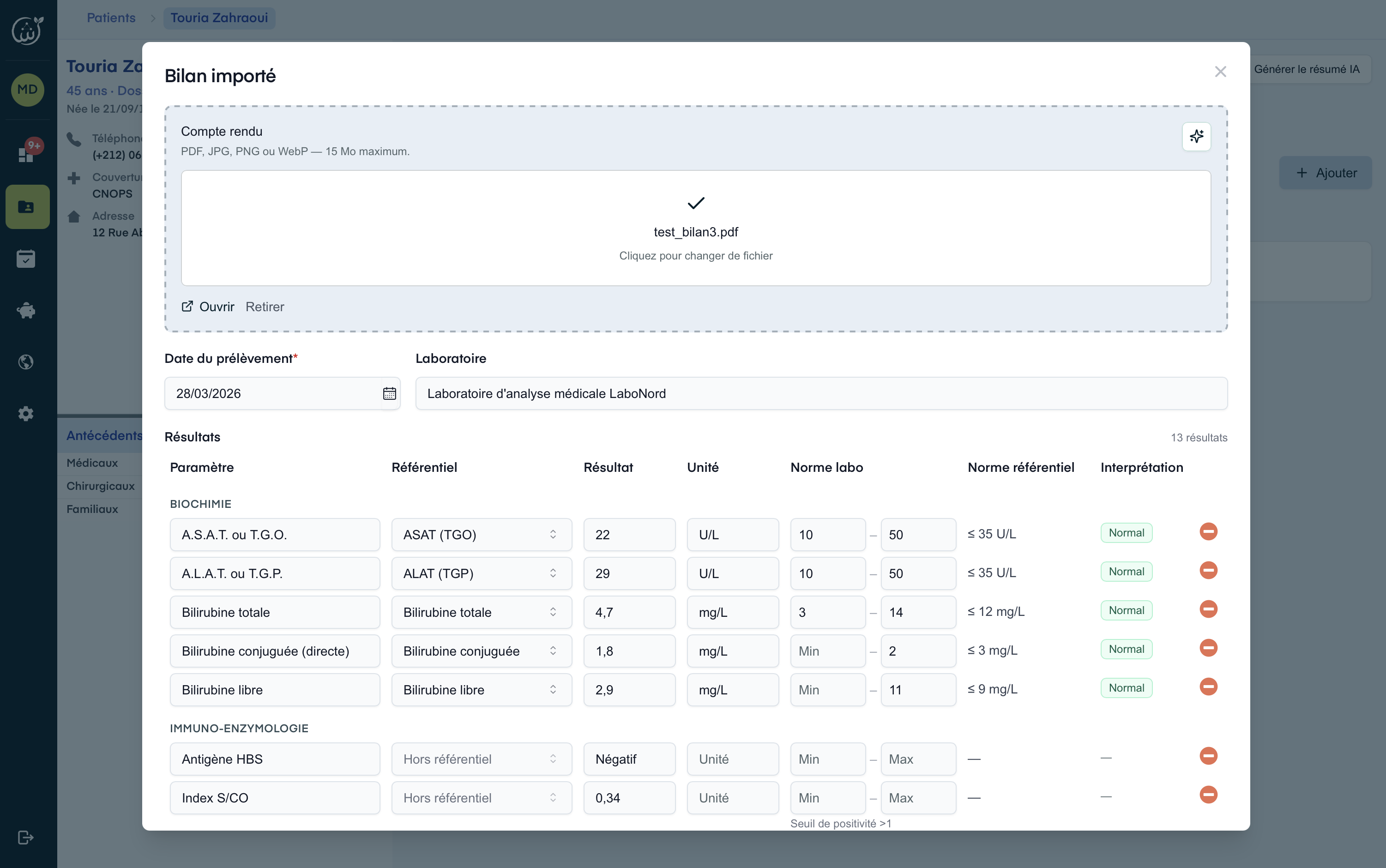The width and height of the screenshot is (1386, 868).
Task: Expand the Bilirubine totale référentiel dropdown
Action: coord(482,613)
